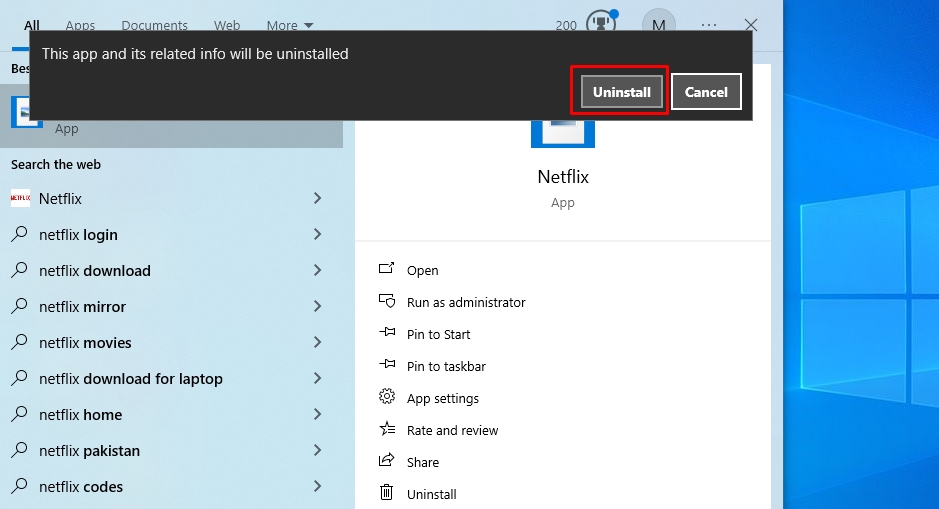
Task: Click Cancel in the uninstall dialog
Action: (706, 92)
